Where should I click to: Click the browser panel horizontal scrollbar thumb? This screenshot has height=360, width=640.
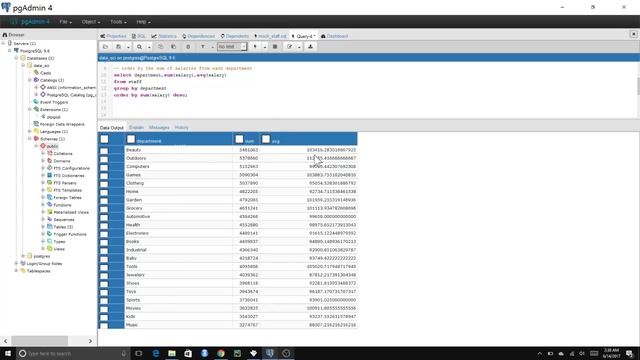40,341
